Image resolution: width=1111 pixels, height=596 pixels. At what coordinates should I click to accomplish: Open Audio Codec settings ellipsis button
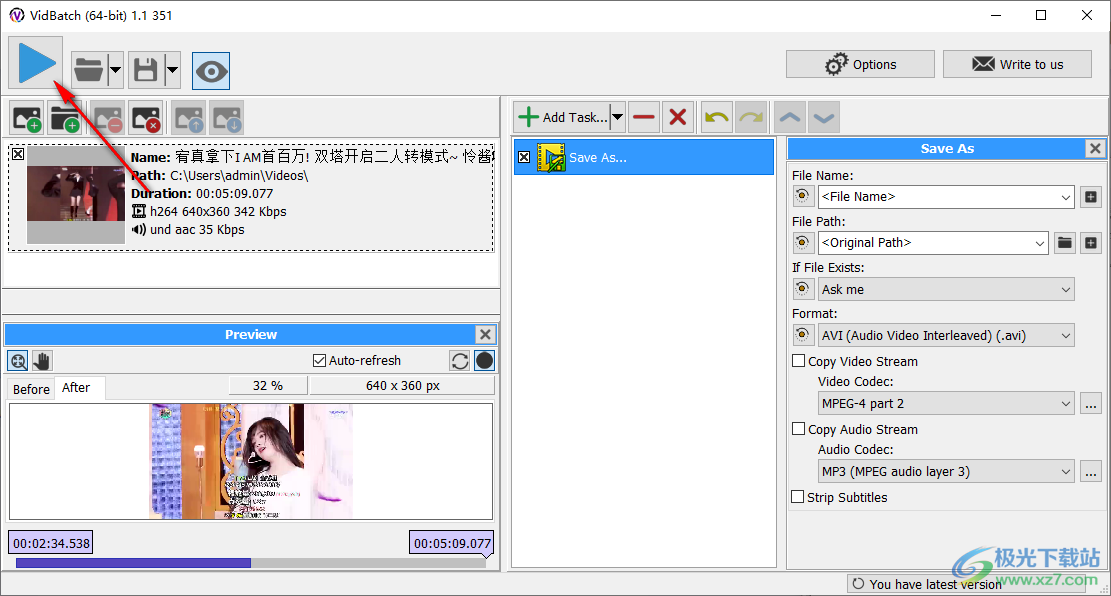click(1091, 472)
